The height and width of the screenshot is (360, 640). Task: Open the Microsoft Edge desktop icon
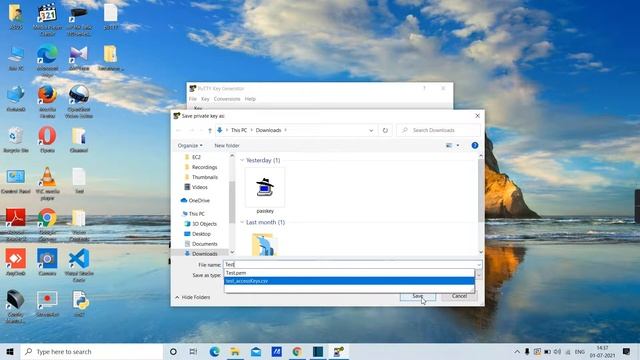47,60
